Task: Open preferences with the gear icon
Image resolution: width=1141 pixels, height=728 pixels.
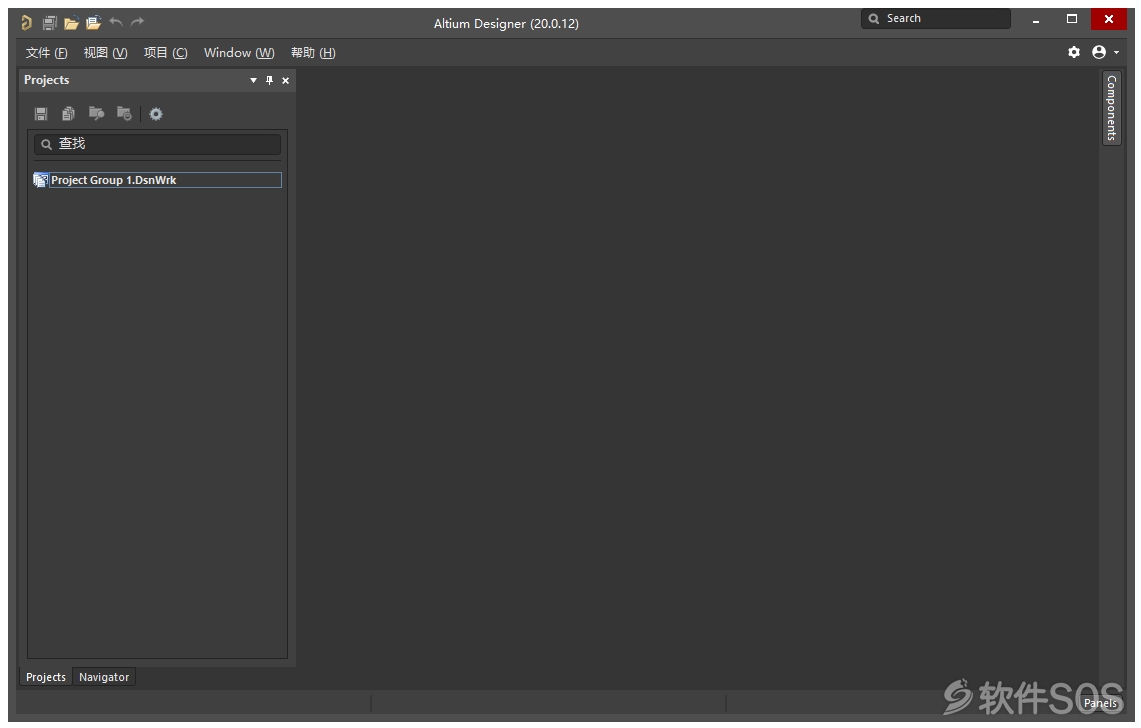Action: 1074,52
